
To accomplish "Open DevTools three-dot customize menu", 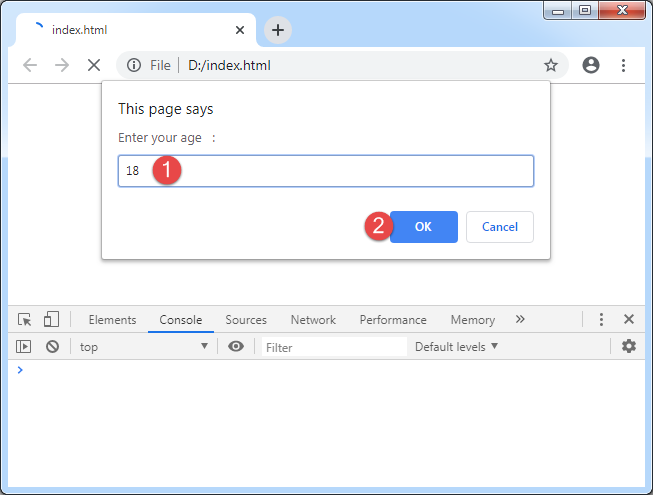I will point(601,320).
